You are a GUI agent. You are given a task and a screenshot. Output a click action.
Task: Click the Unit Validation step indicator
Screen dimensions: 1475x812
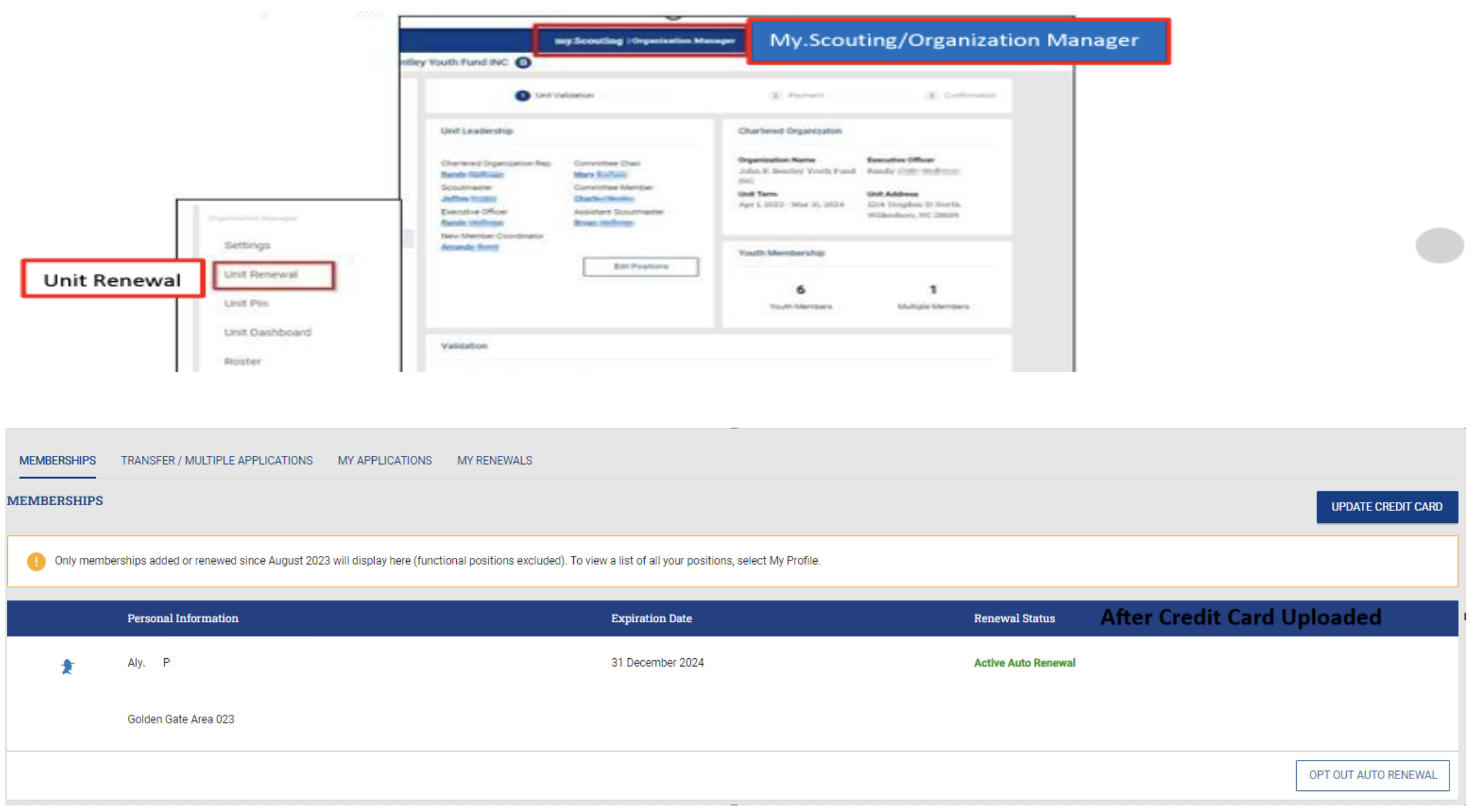tap(555, 95)
